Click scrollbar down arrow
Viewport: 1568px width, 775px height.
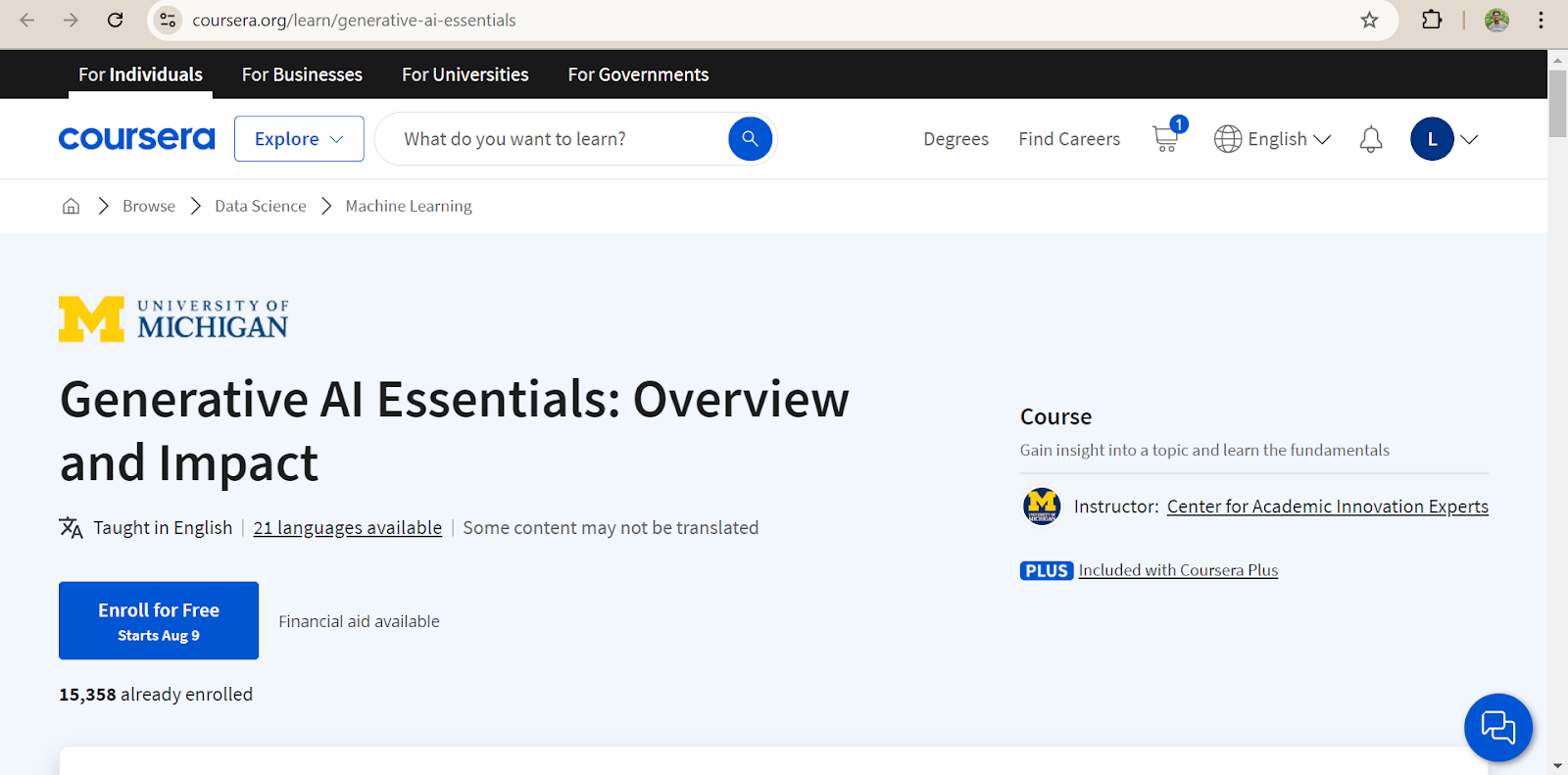1557,765
